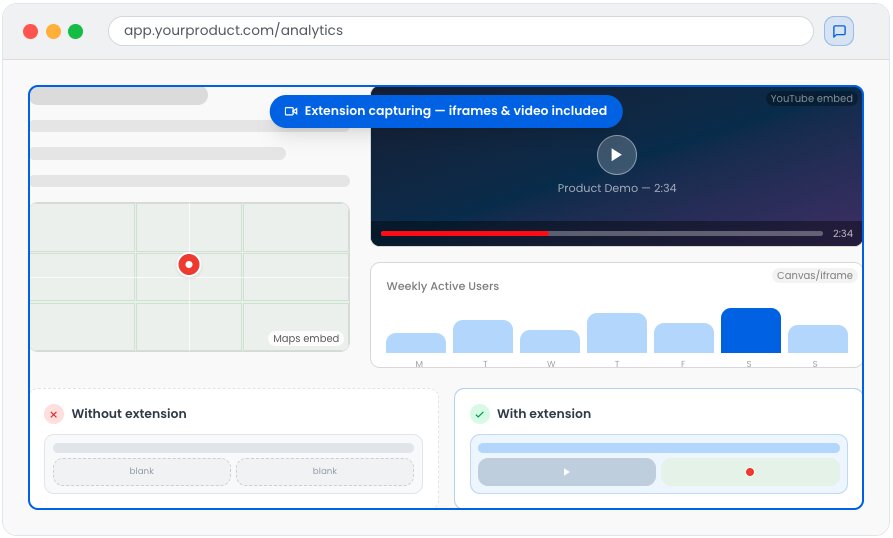Play the Product Demo video

pos(616,155)
